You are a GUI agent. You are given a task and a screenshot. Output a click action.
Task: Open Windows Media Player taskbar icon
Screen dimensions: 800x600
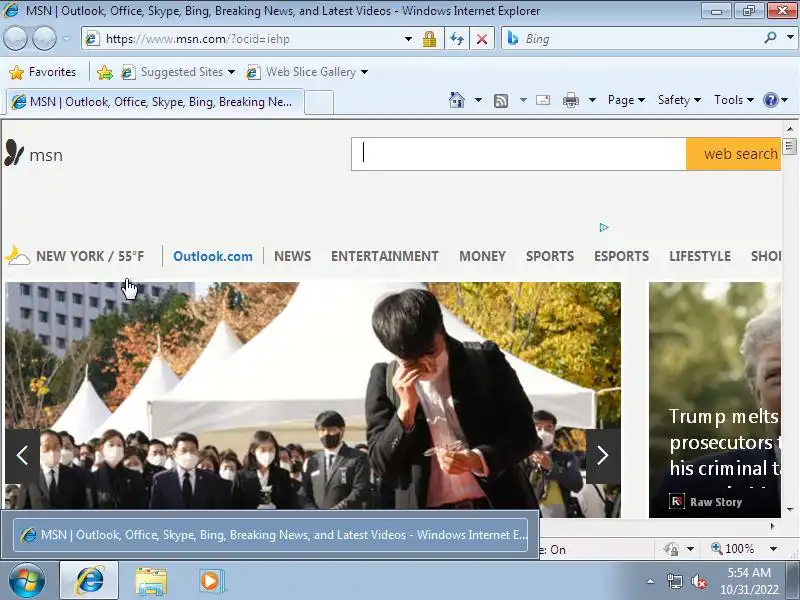click(210, 581)
